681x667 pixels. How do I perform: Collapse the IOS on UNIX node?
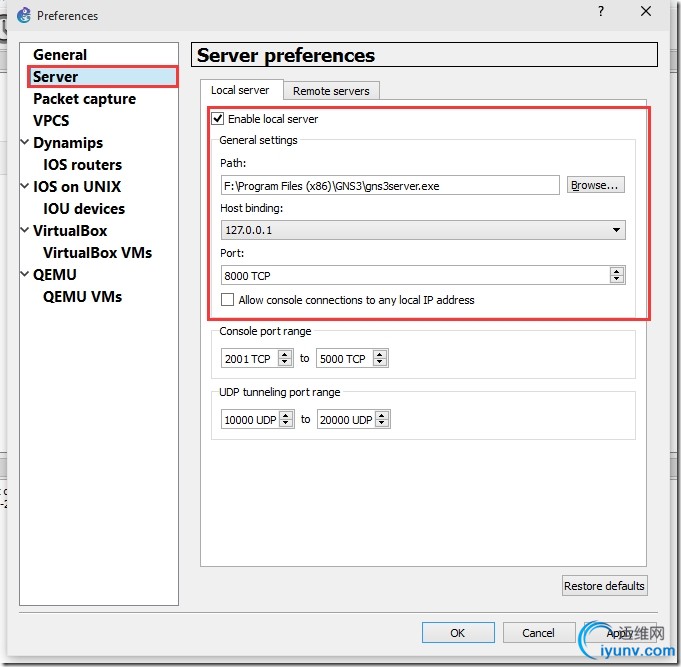pos(25,185)
